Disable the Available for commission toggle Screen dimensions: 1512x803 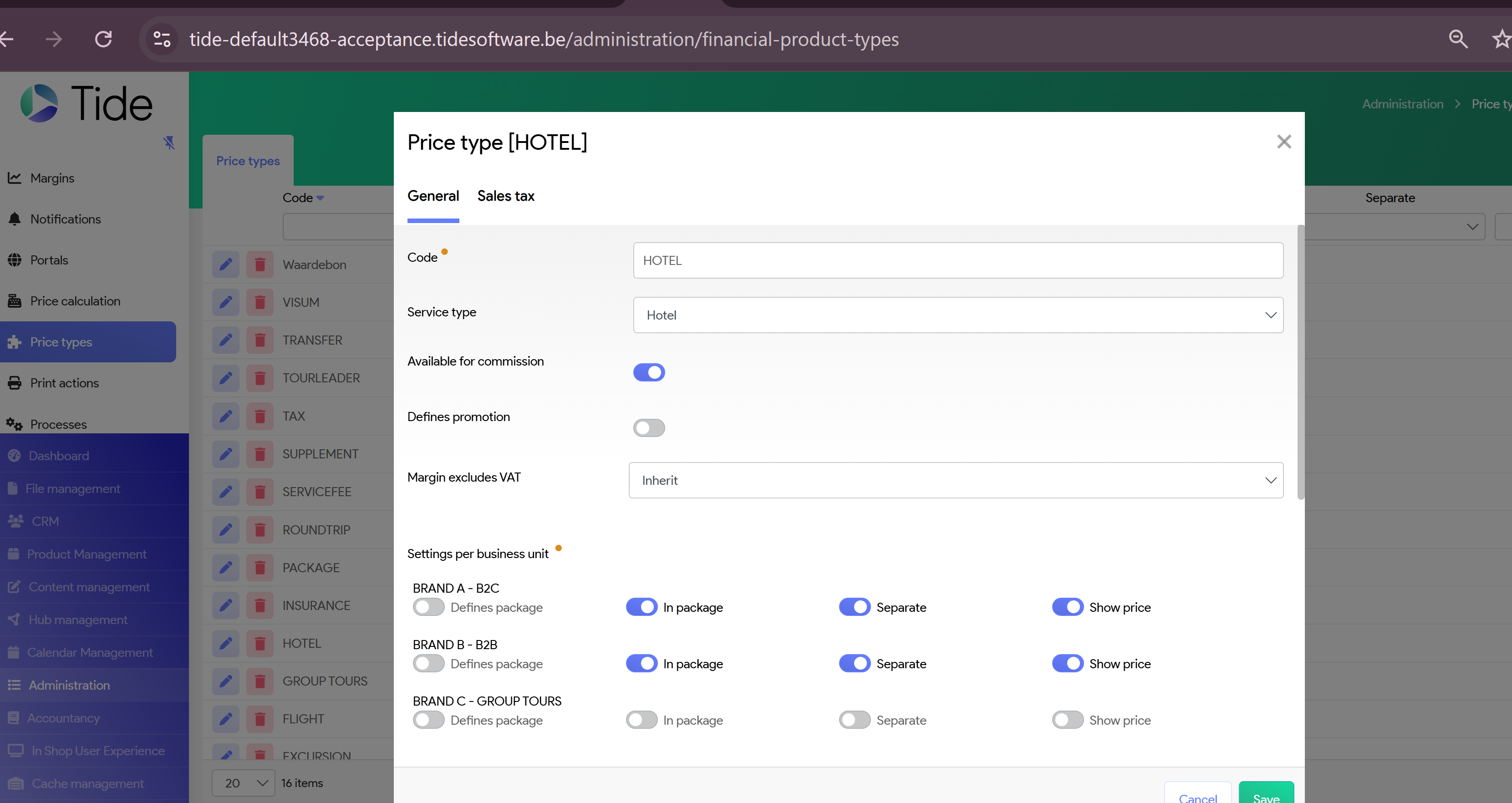tap(649, 372)
